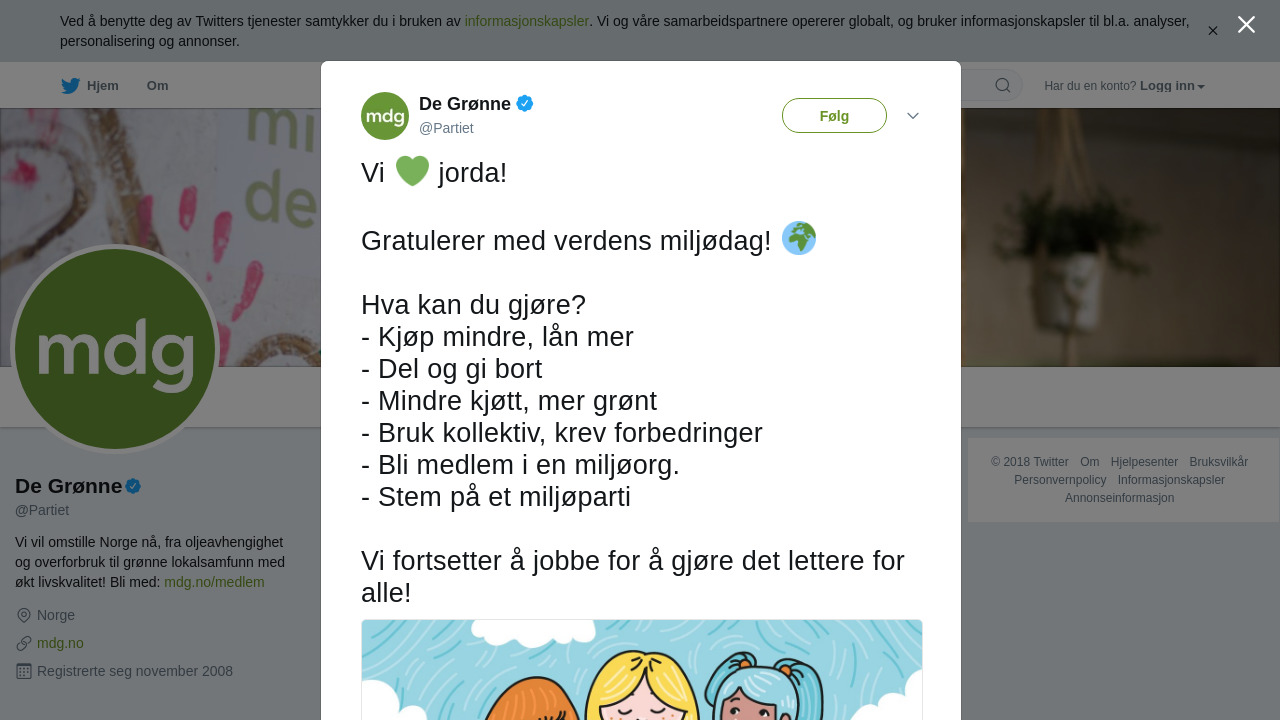This screenshot has height=720, width=1280.
Task: Click the search magnifier icon
Action: click(x=1002, y=85)
